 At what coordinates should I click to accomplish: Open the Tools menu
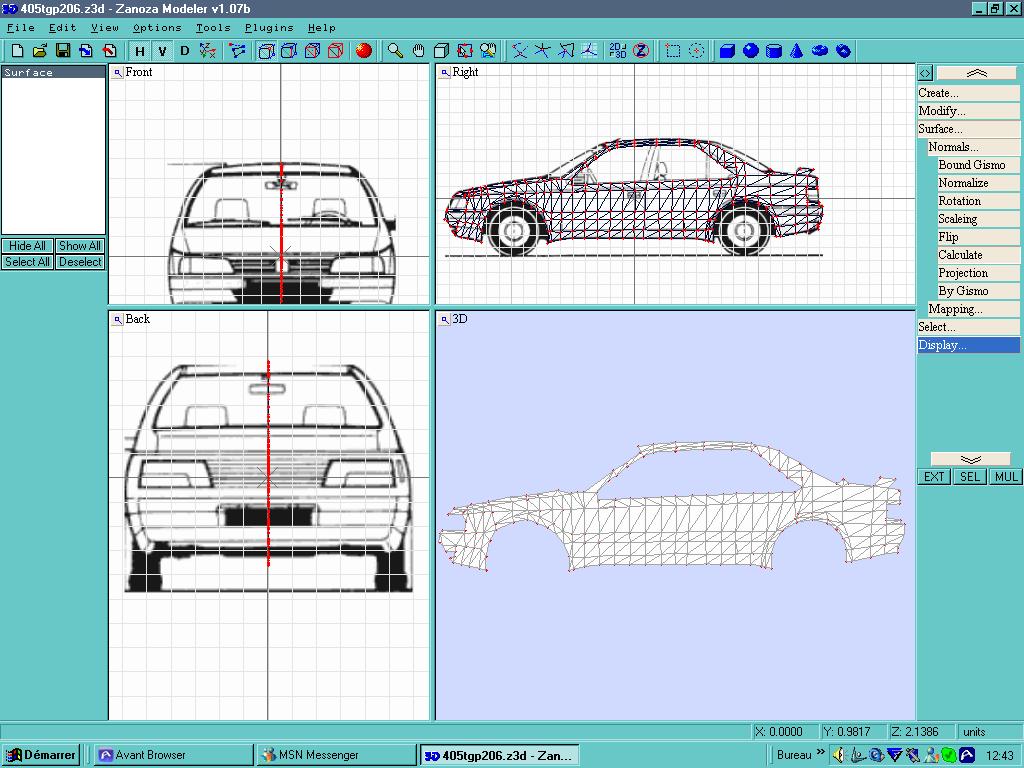(213, 28)
